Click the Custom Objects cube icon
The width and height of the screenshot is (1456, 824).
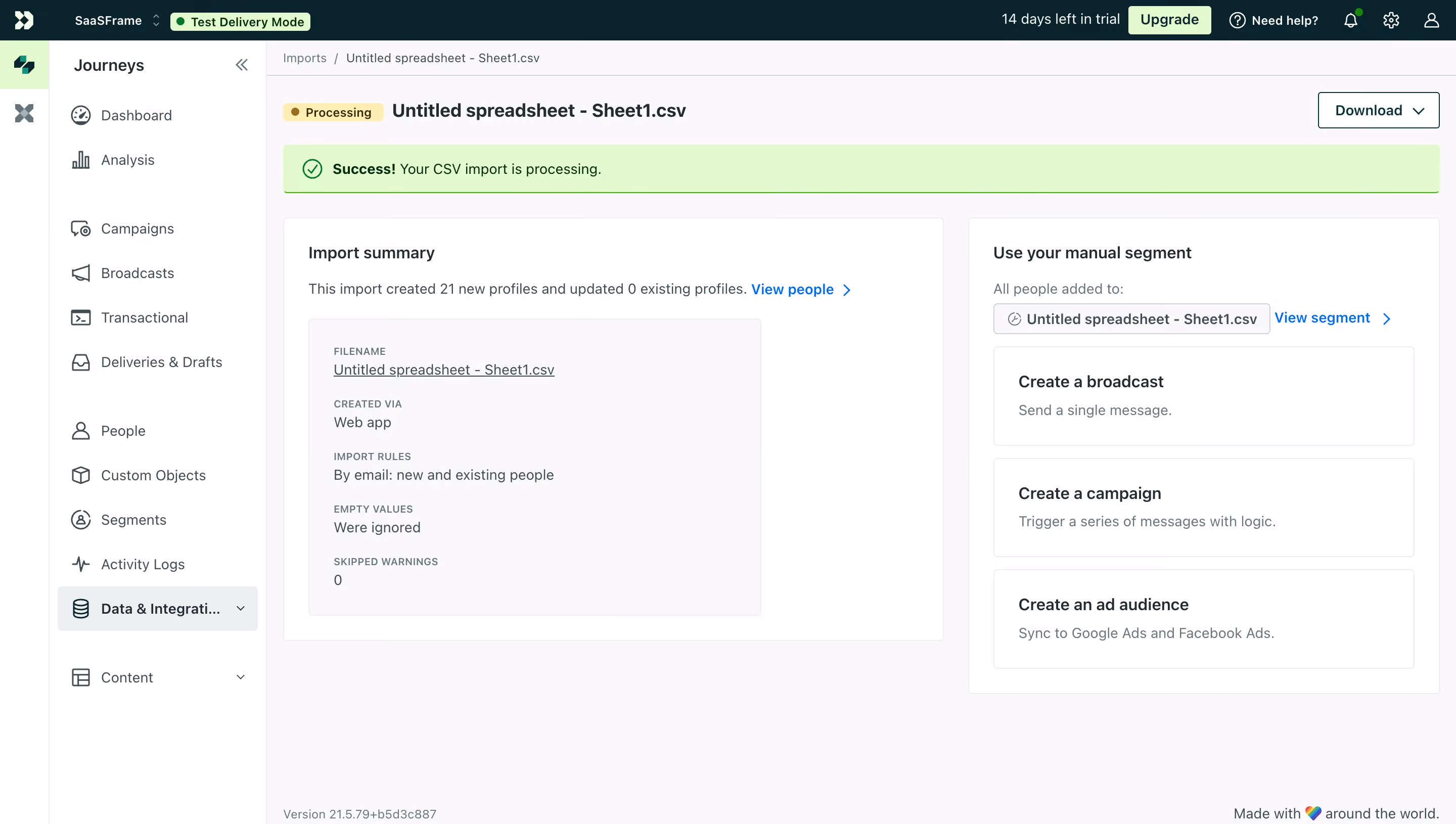pos(81,475)
